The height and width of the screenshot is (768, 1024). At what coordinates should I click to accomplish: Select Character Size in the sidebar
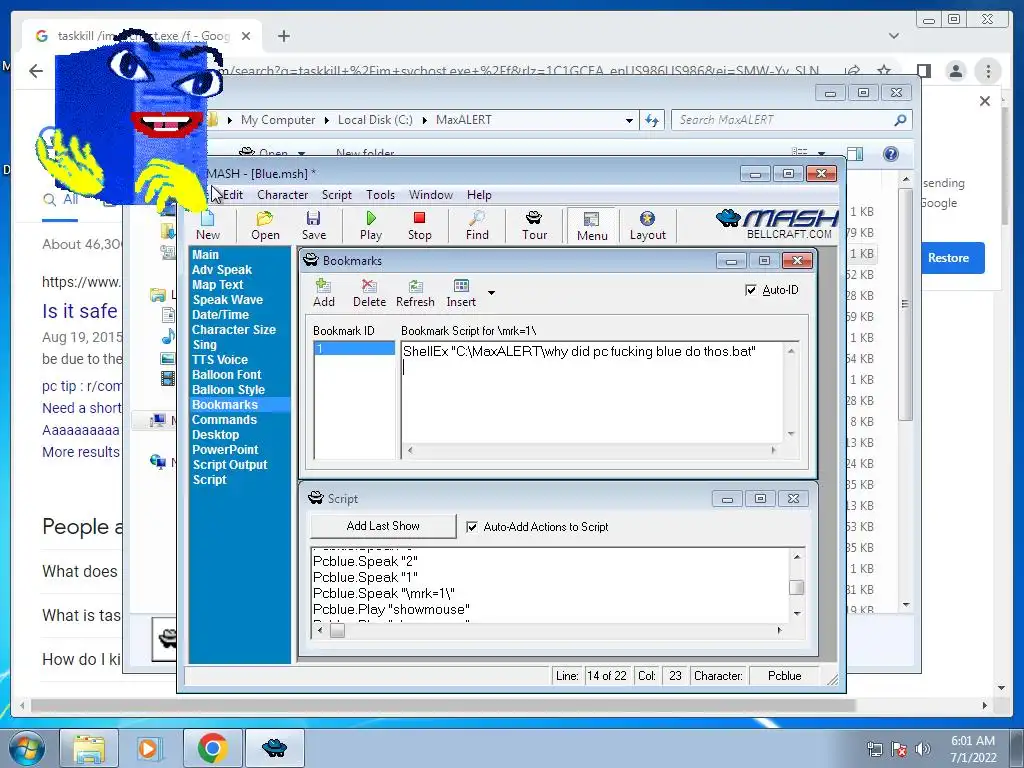pyautogui.click(x=234, y=330)
